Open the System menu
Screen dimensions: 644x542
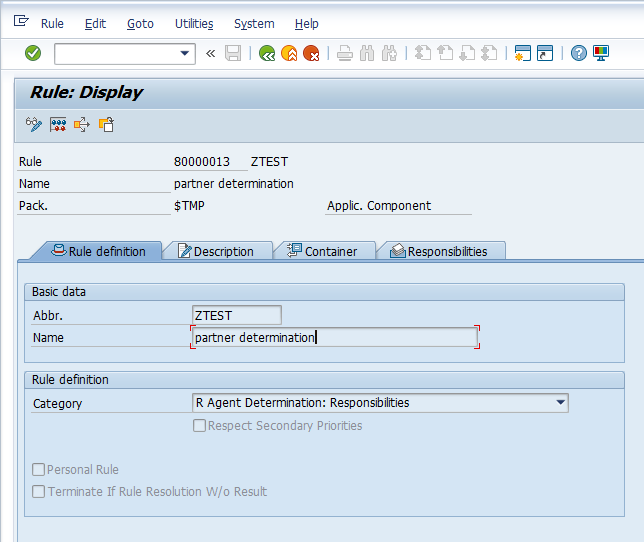point(254,24)
